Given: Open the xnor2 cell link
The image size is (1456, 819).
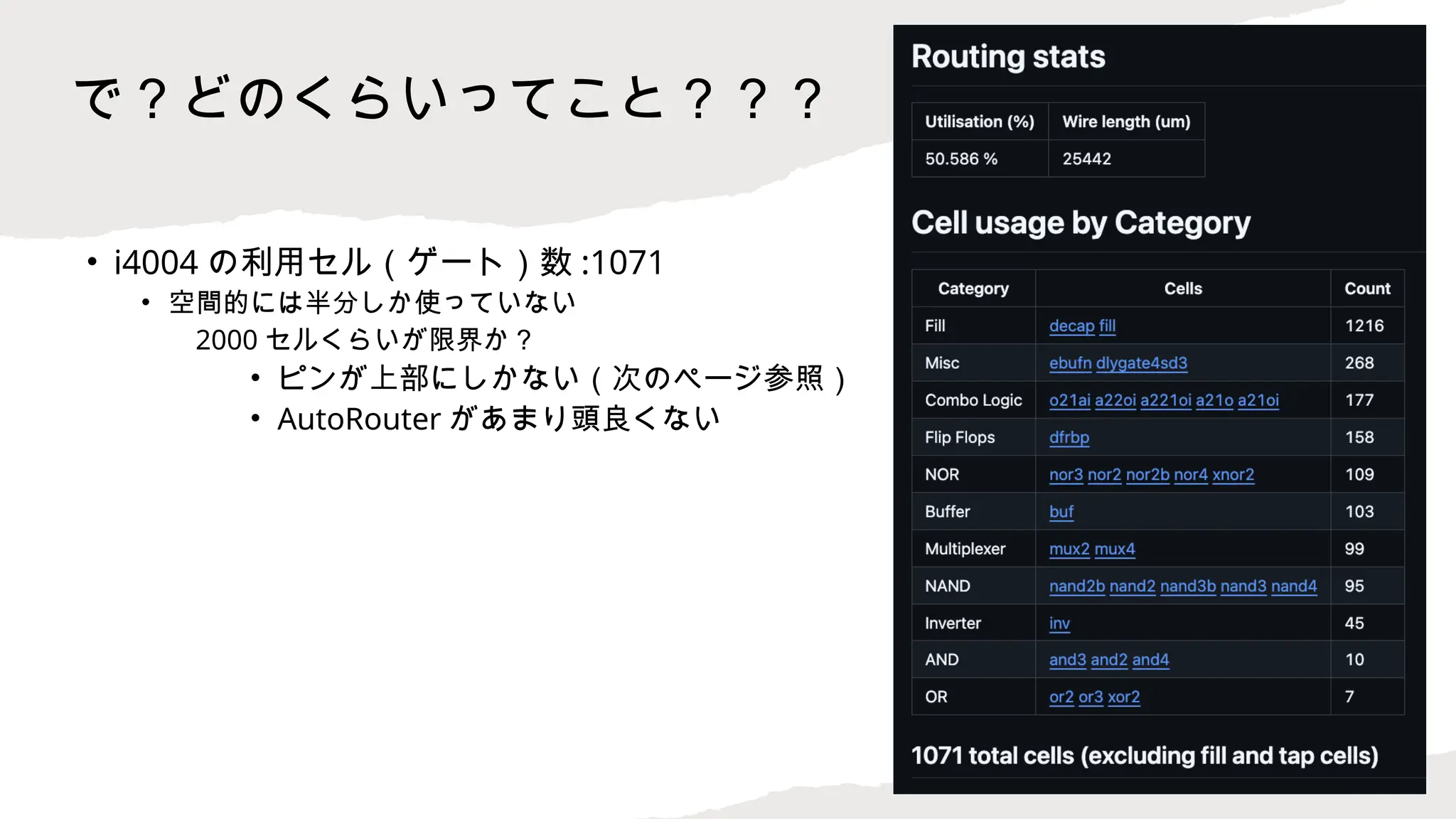Looking at the screenshot, I should point(1233,474).
